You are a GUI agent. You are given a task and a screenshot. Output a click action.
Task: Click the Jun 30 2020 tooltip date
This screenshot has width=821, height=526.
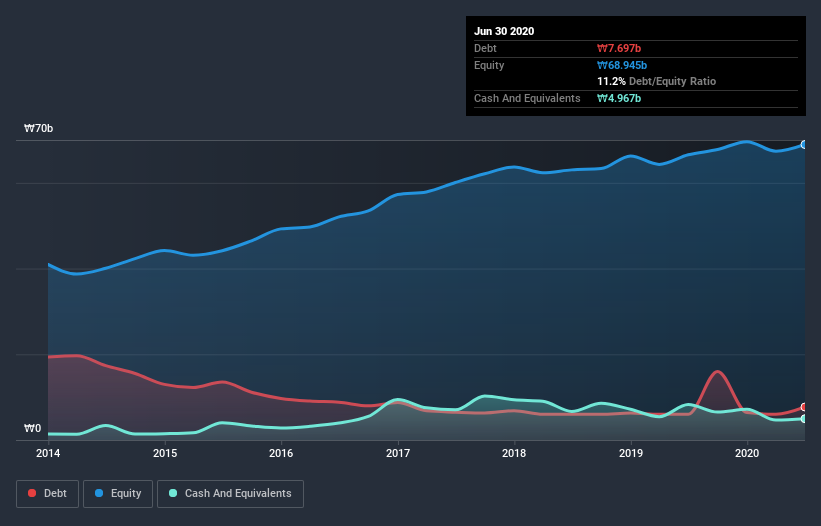coord(504,31)
